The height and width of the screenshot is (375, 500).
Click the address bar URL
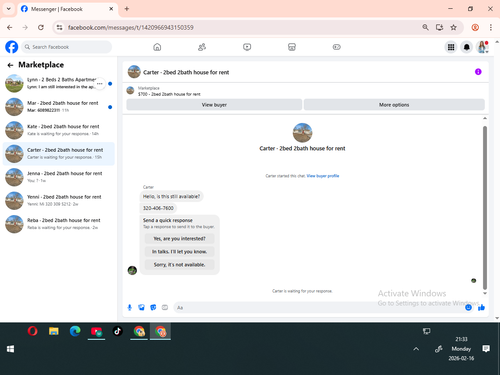pyautogui.click(x=130, y=27)
